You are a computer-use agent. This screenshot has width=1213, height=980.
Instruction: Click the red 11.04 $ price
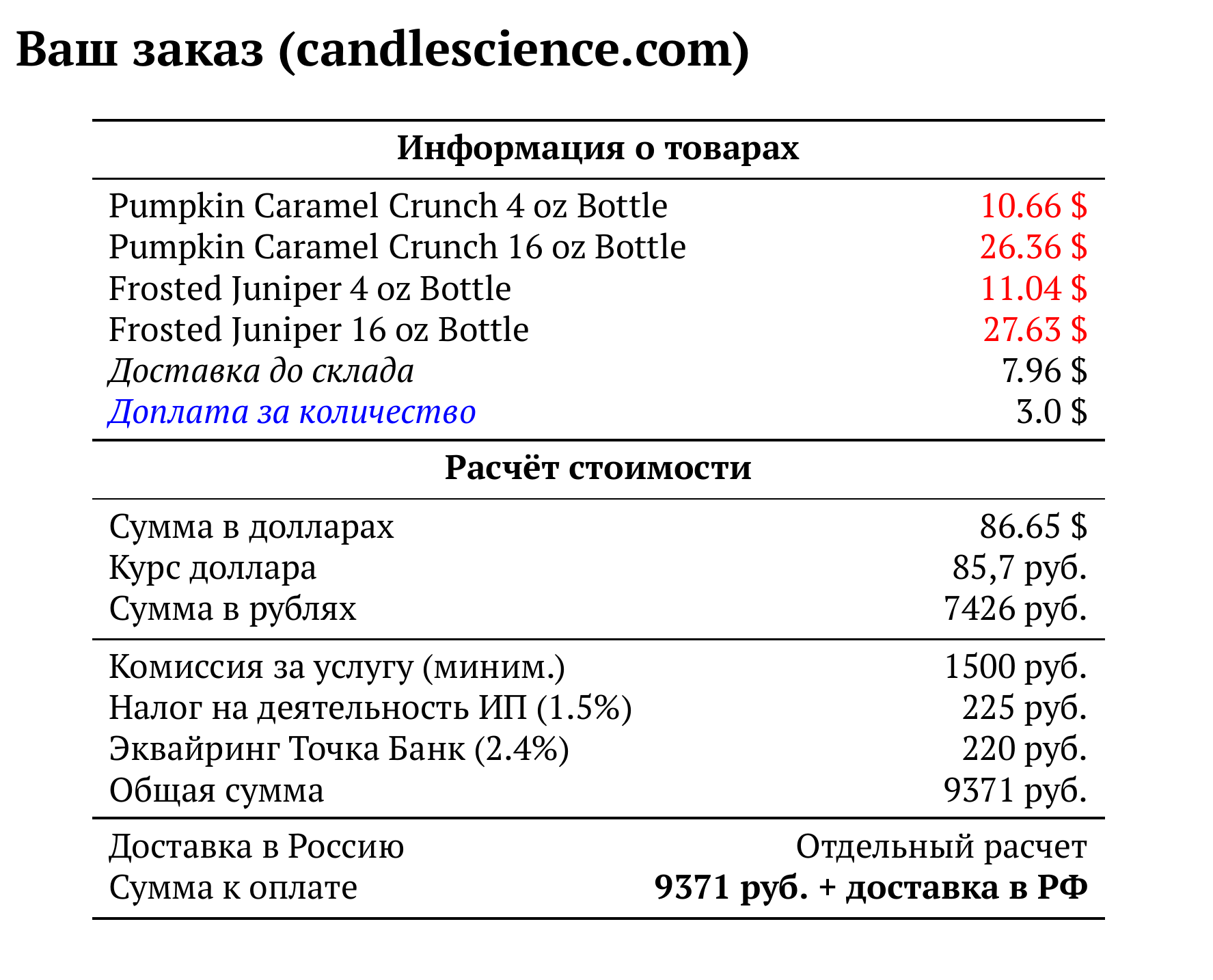coord(1033,288)
